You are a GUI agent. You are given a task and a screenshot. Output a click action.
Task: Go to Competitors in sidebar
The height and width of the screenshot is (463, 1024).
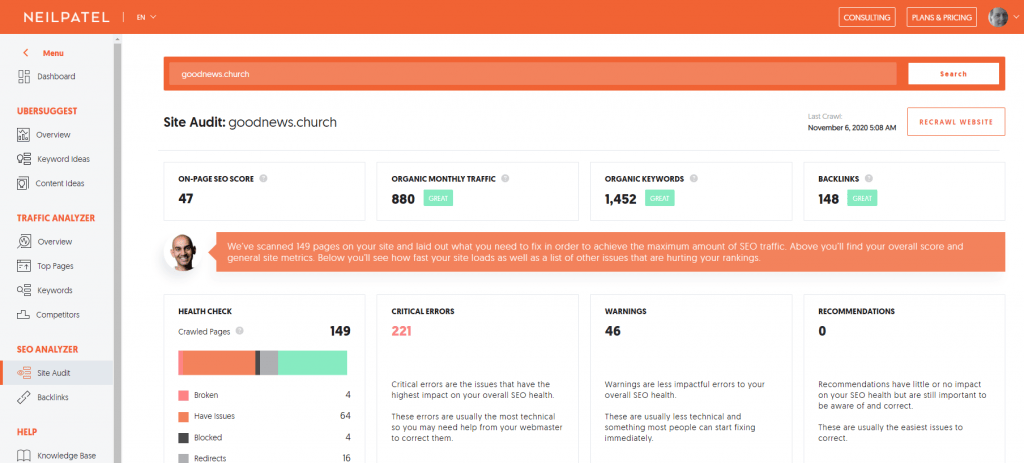point(58,315)
